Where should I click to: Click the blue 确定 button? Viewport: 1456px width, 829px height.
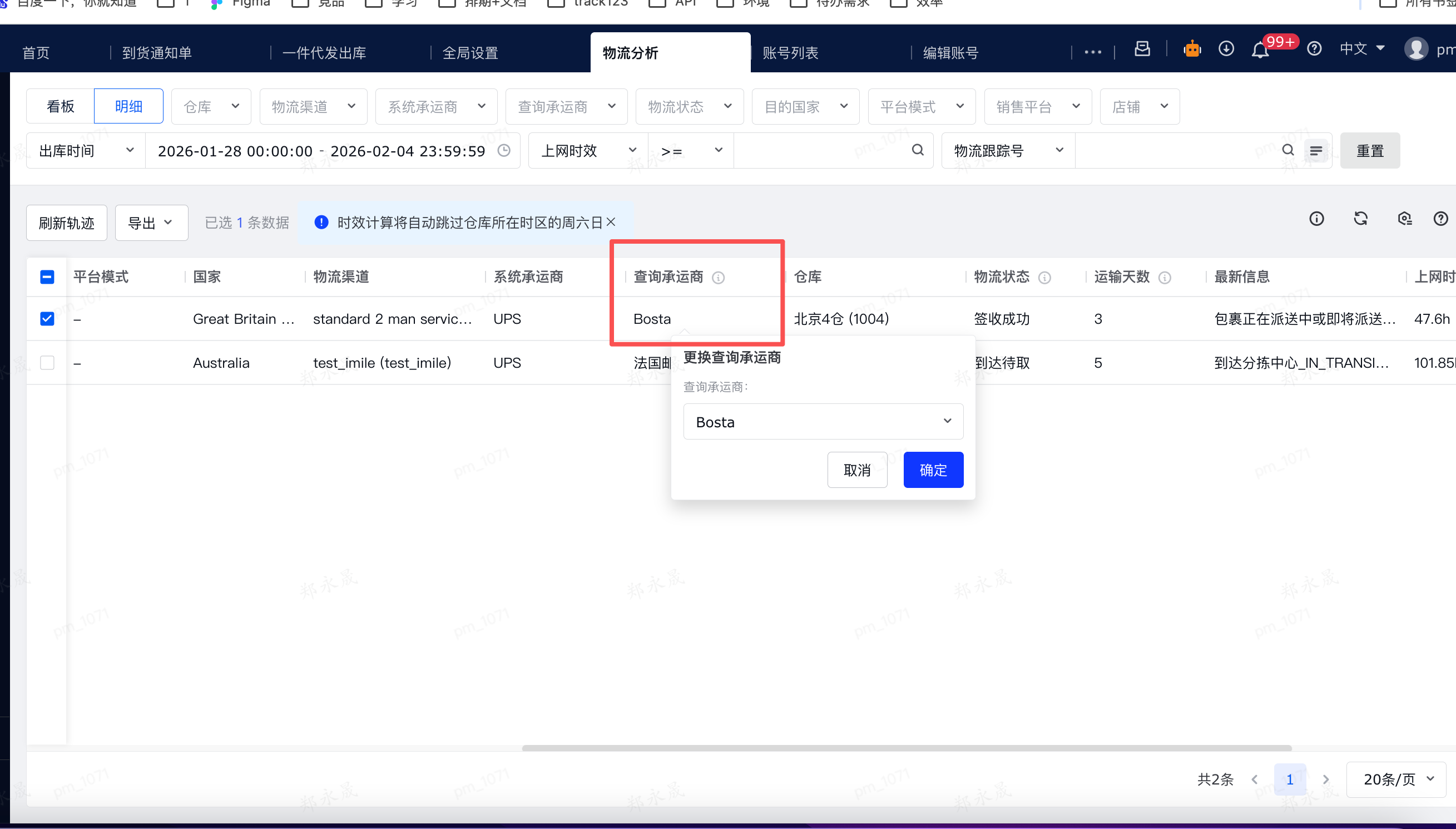pos(933,470)
